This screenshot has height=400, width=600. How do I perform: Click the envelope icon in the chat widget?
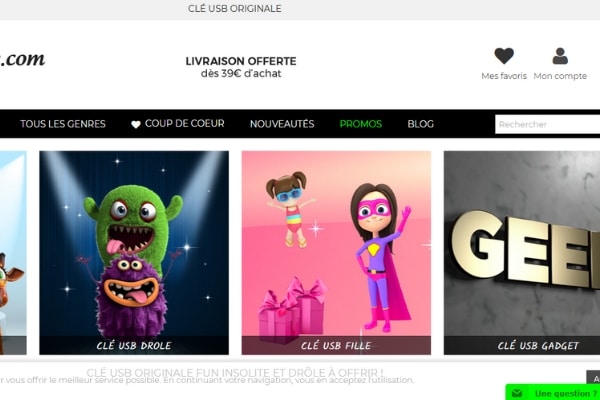point(517,393)
